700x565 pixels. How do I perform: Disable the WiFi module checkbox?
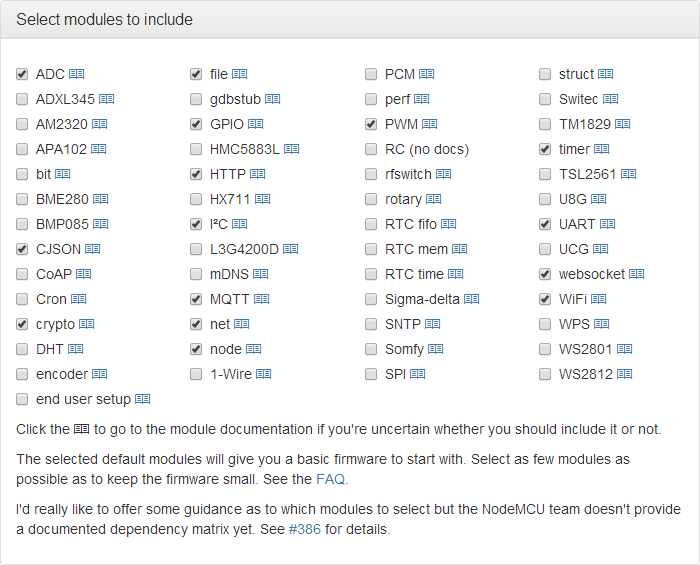pos(545,299)
